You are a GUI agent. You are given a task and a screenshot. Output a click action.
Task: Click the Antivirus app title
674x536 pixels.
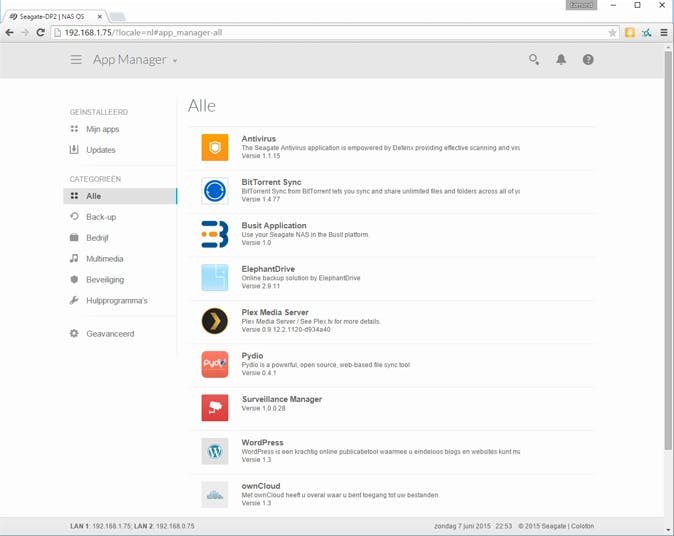[x=258, y=138]
